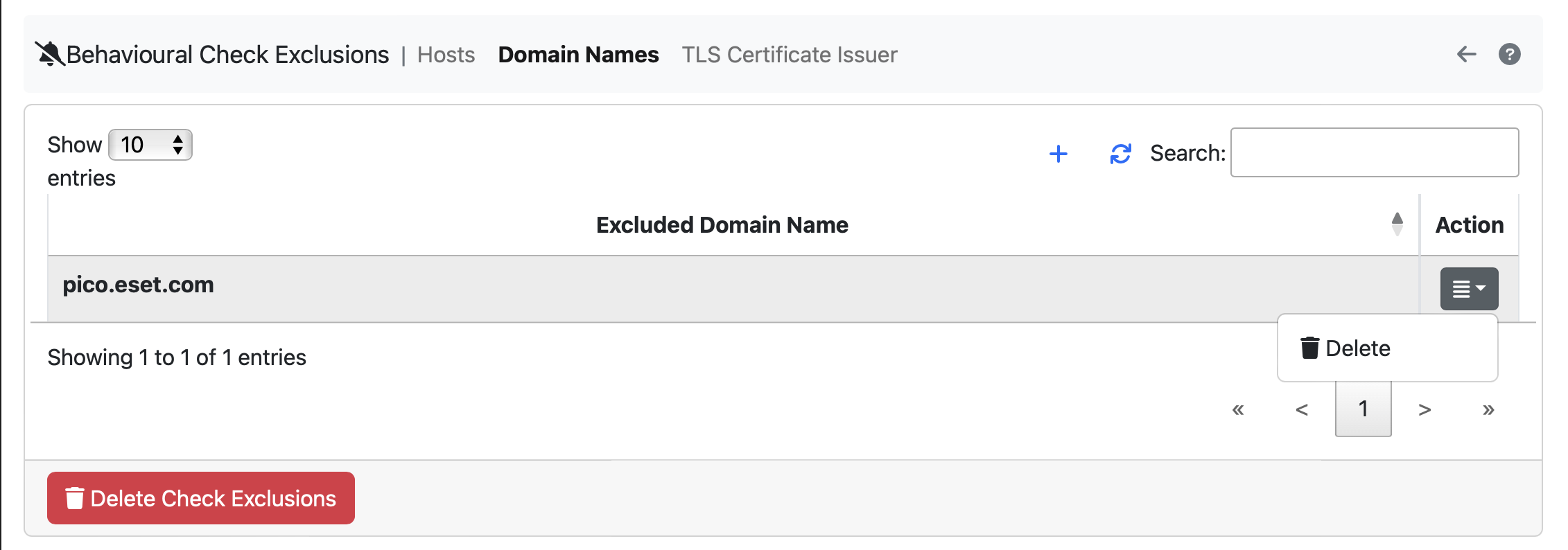Viewport: 1568px width, 550px height.
Task: Open the Action menu for pico.eset.com
Action: click(x=1469, y=288)
